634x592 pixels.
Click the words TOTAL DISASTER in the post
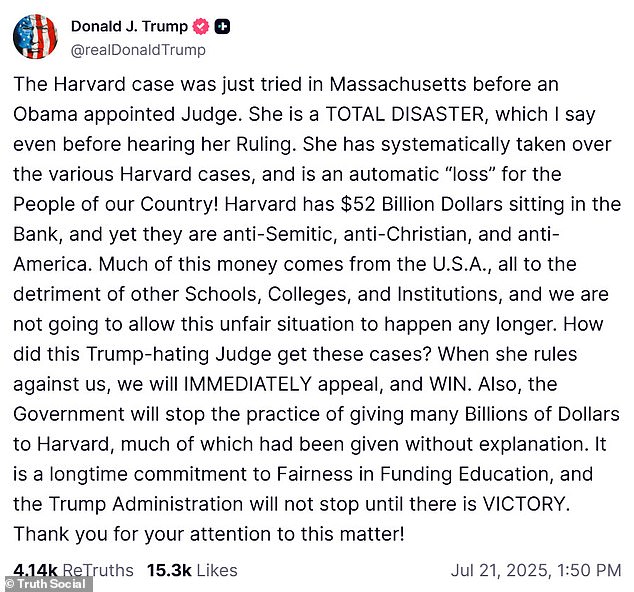[404, 114]
